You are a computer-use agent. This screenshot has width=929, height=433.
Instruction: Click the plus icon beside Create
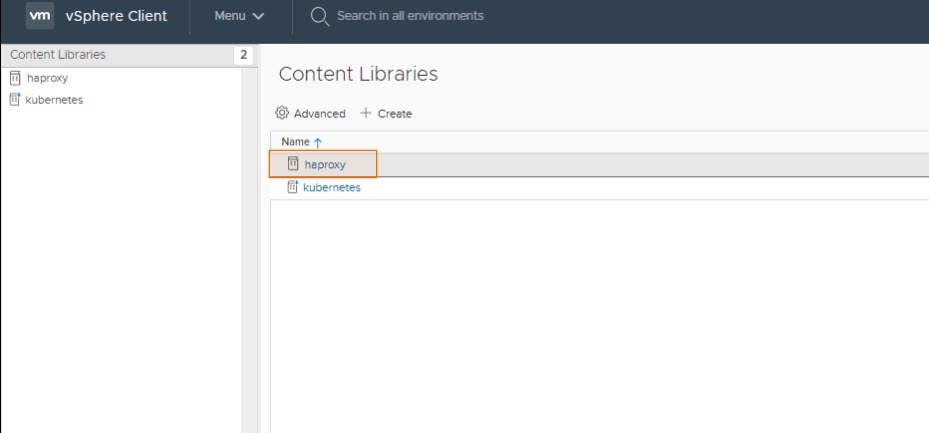point(366,113)
